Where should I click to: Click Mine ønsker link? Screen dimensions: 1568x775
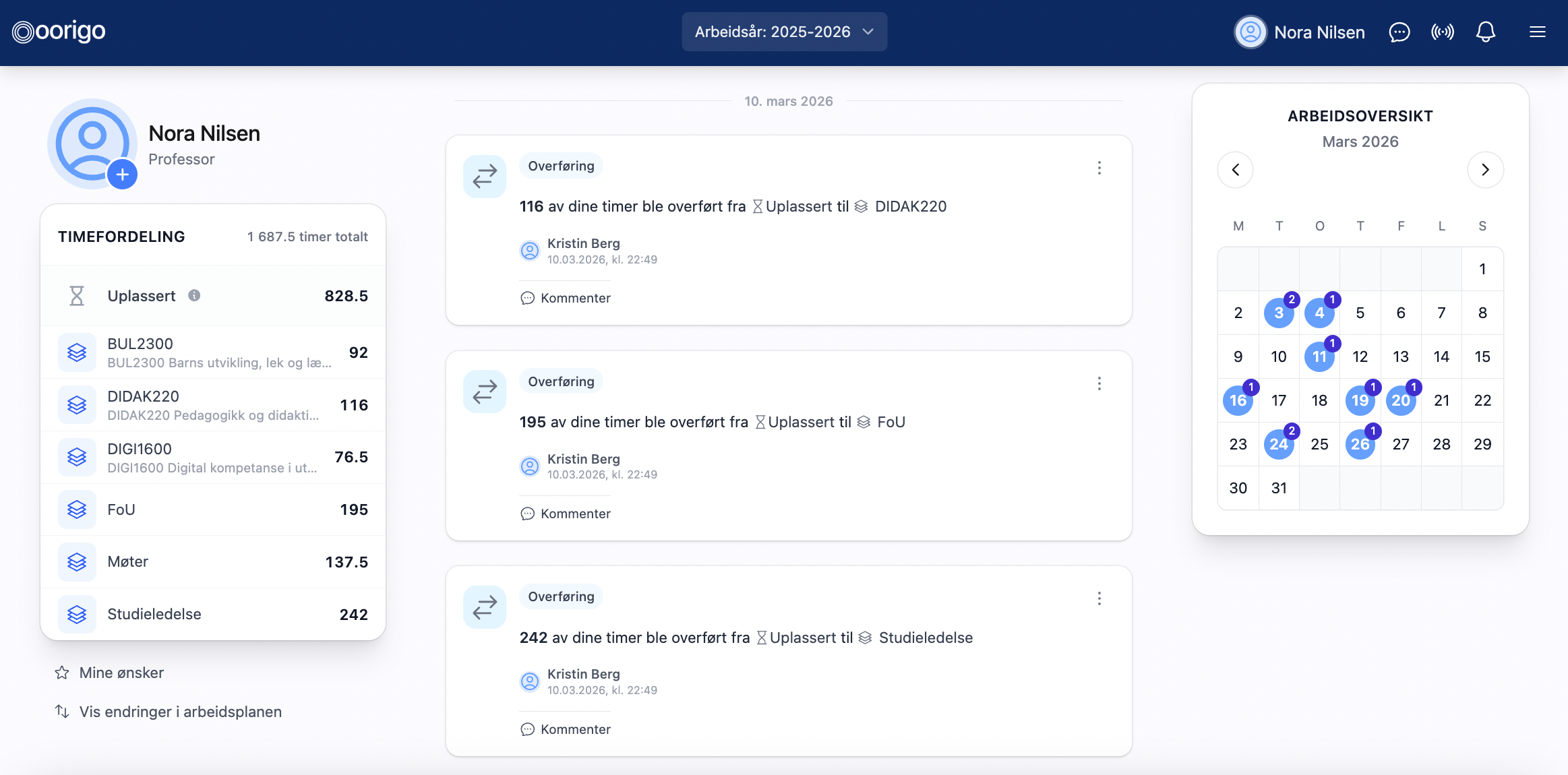coord(121,672)
